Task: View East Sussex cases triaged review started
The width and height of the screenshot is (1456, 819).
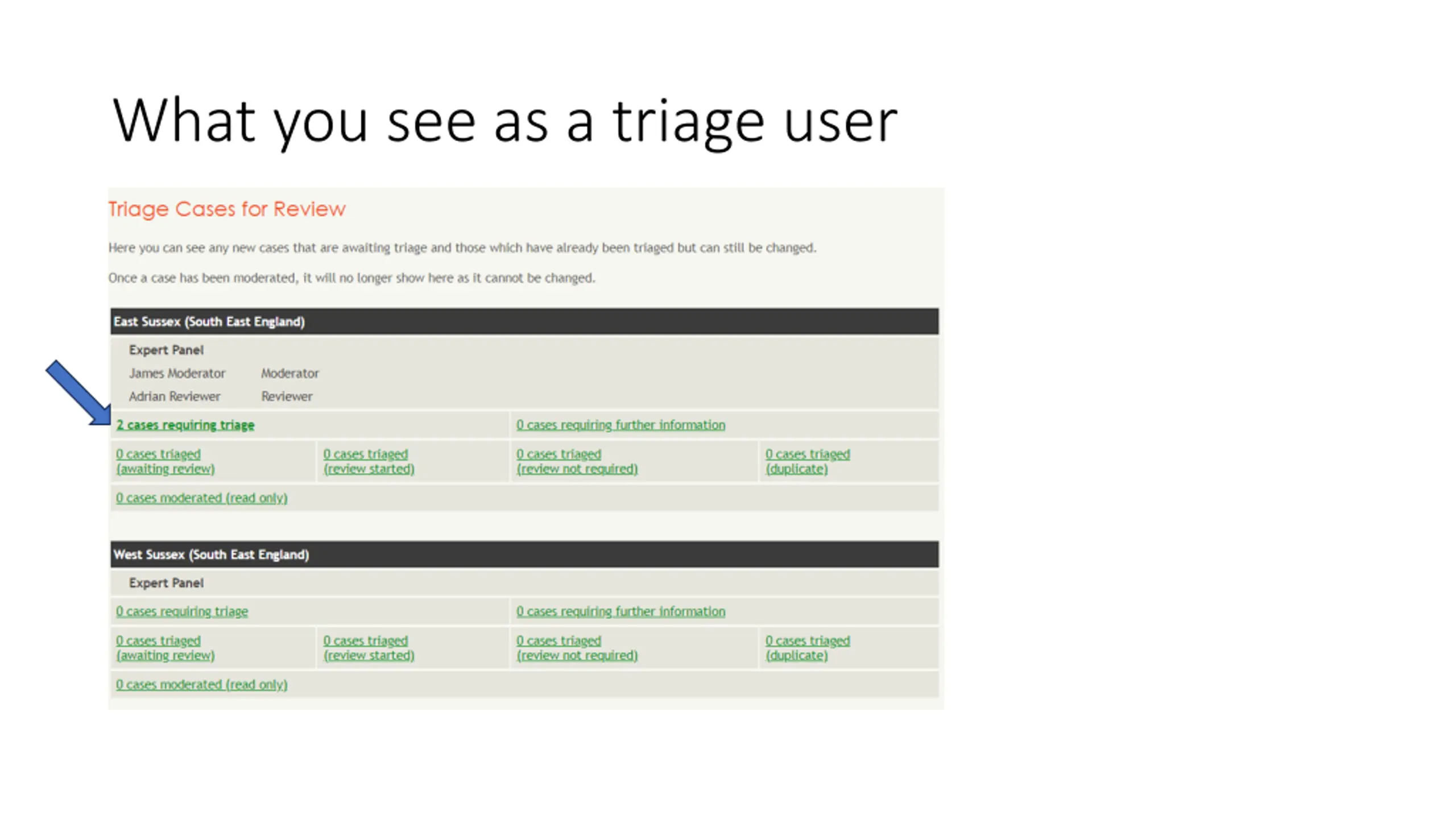Action: pyautogui.click(x=369, y=461)
